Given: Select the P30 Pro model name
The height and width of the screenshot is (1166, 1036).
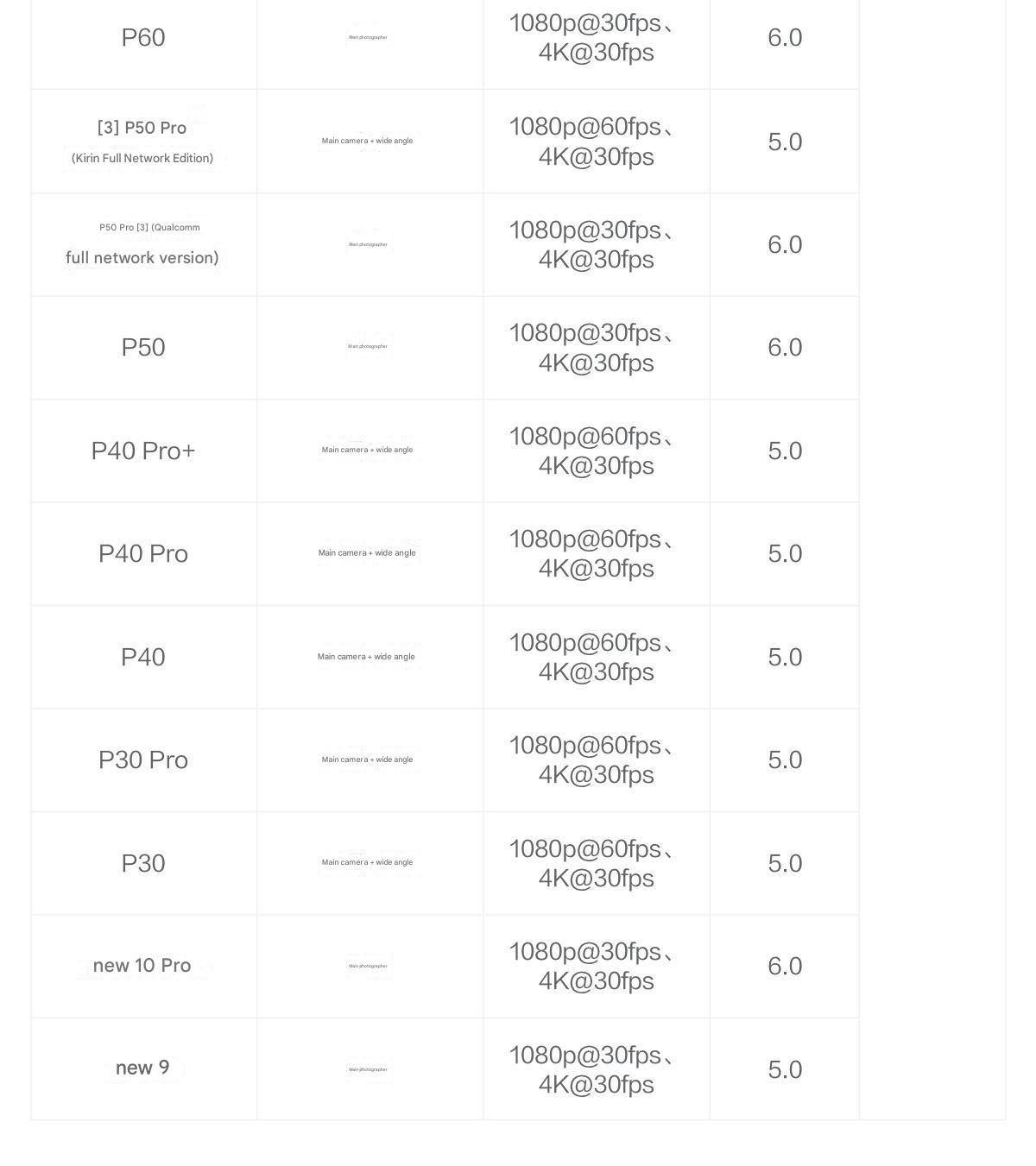Looking at the screenshot, I should pos(143,759).
